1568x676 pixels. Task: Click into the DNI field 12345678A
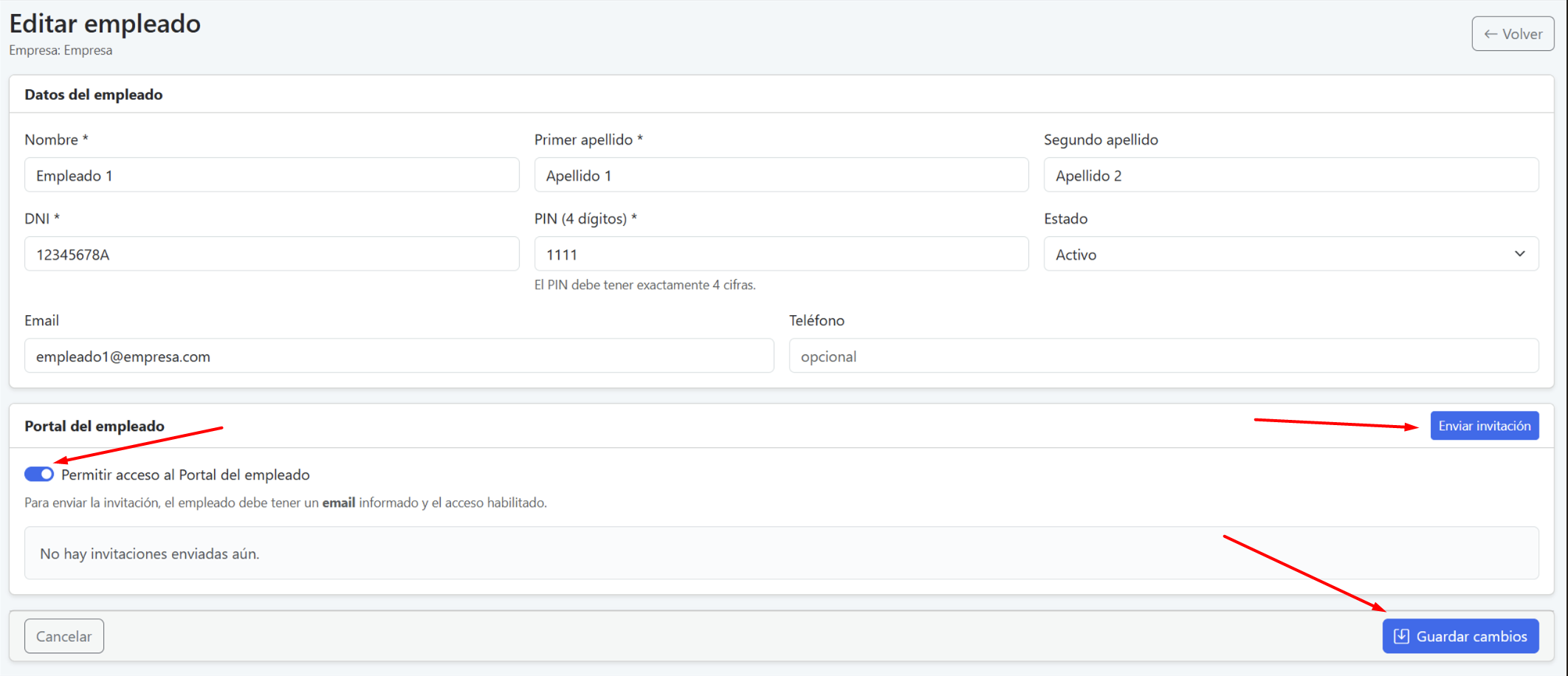[x=272, y=255]
